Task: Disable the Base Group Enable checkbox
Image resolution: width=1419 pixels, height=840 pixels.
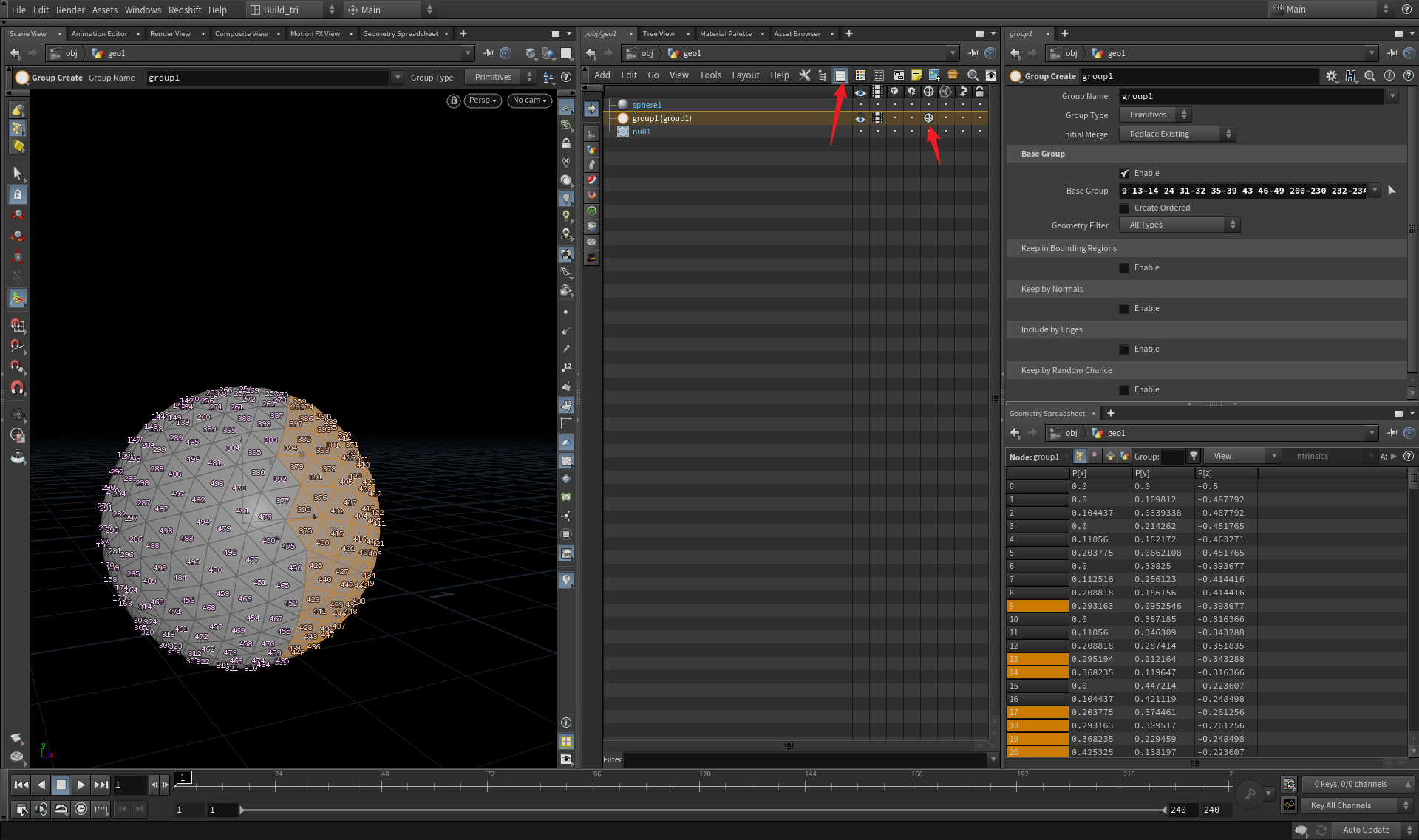Action: (x=1124, y=172)
